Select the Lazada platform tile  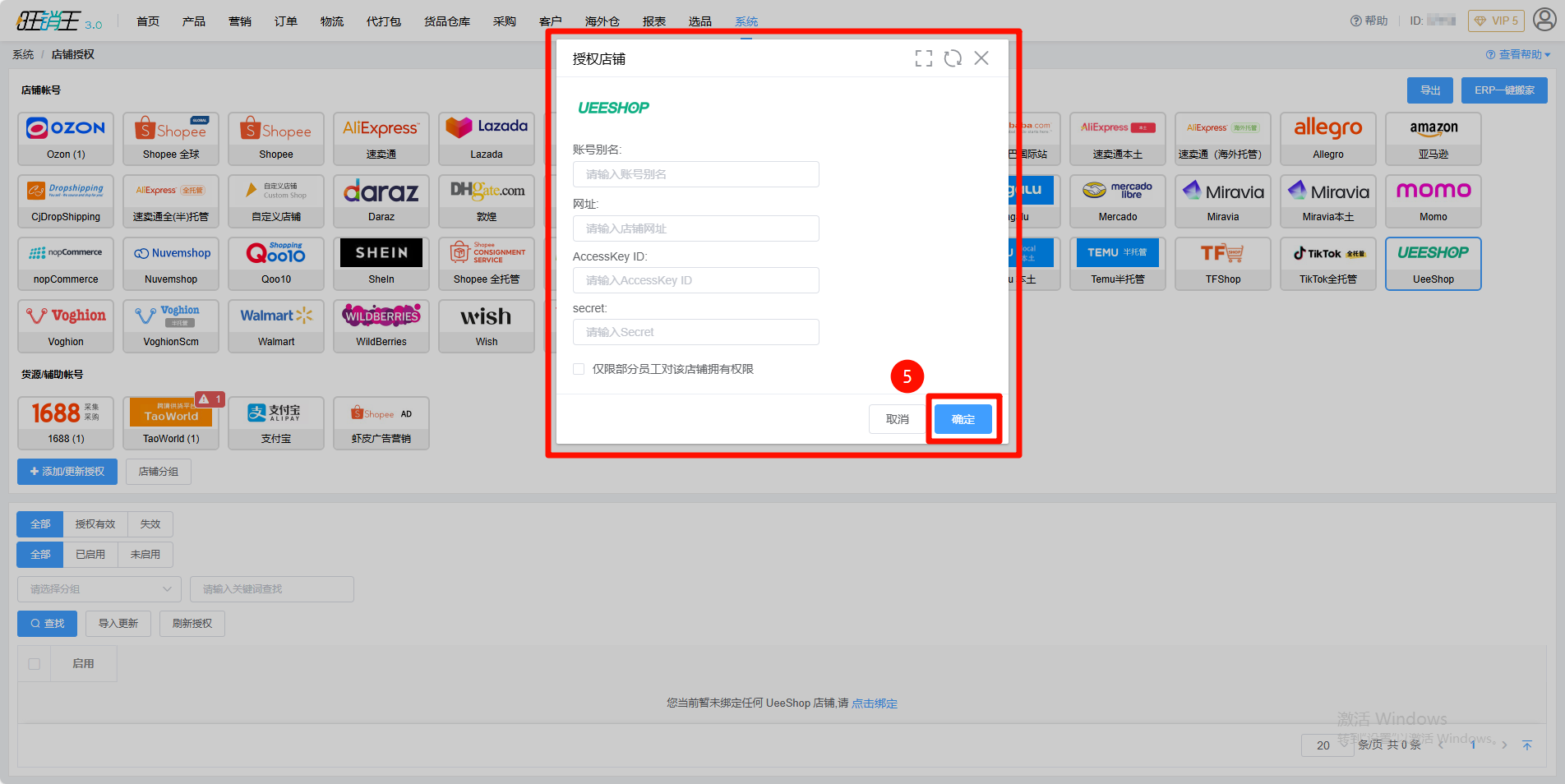pyautogui.click(x=487, y=139)
